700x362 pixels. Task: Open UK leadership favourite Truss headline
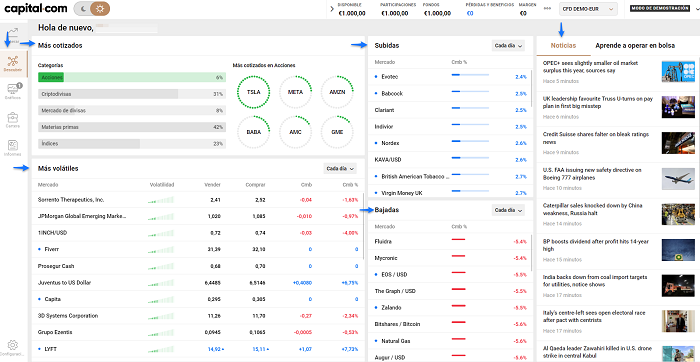[x=597, y=103]
